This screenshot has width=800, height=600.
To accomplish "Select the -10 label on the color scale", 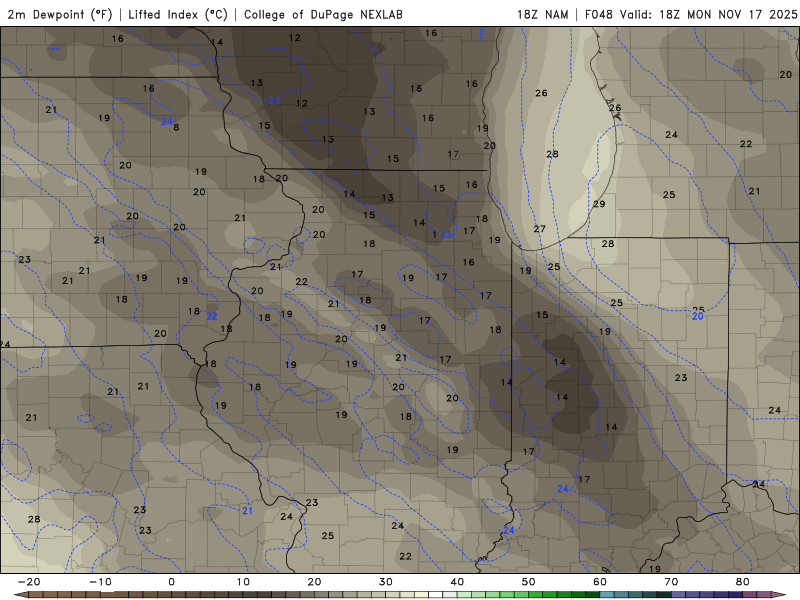I will click(100, 582).
